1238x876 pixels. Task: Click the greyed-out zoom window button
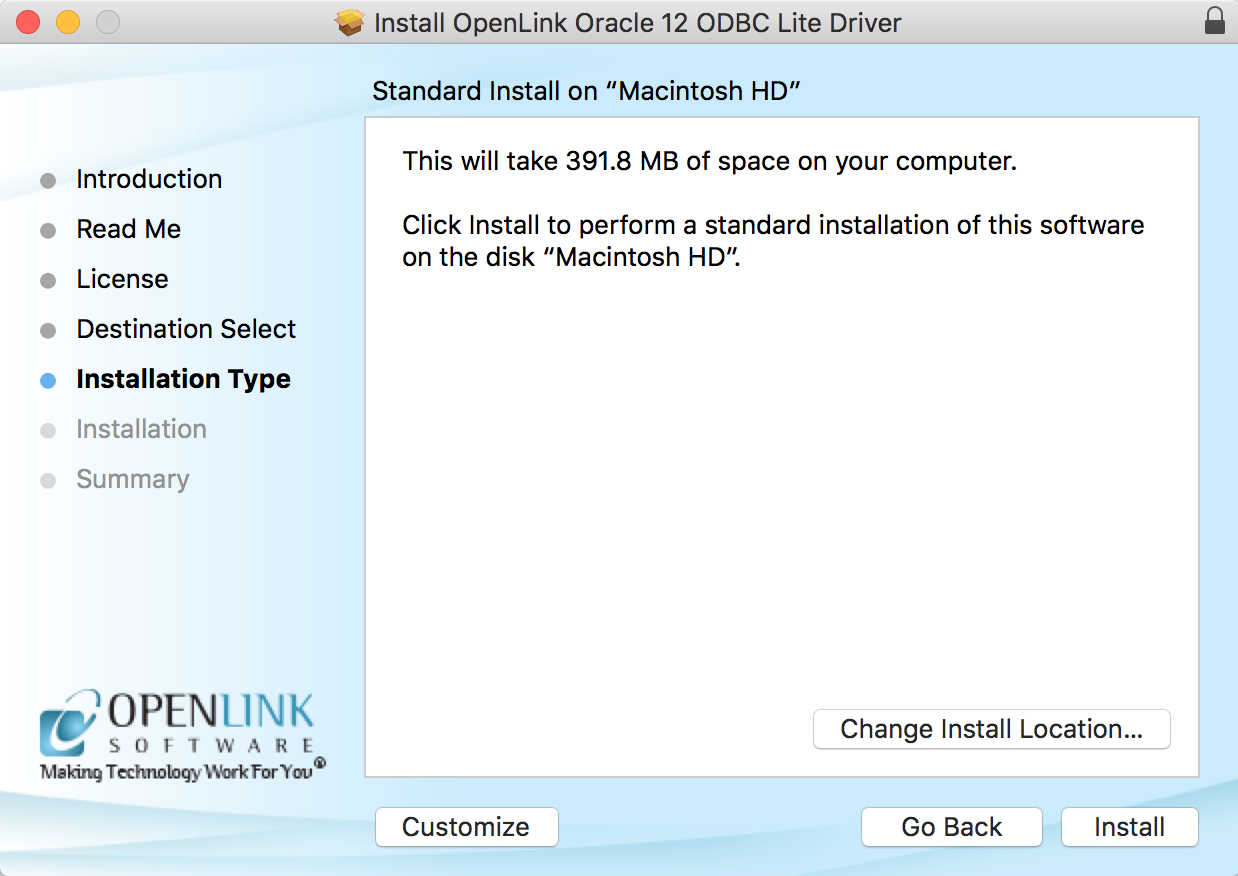pyautogui.click(x=106, y=22)
